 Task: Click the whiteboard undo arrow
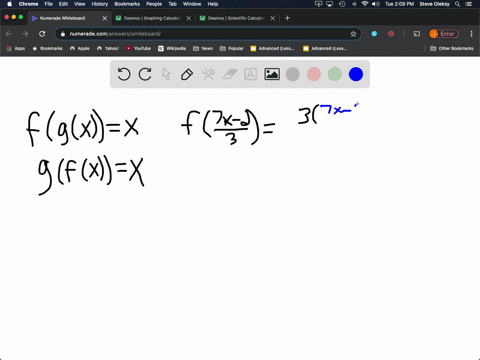(124, 74)
